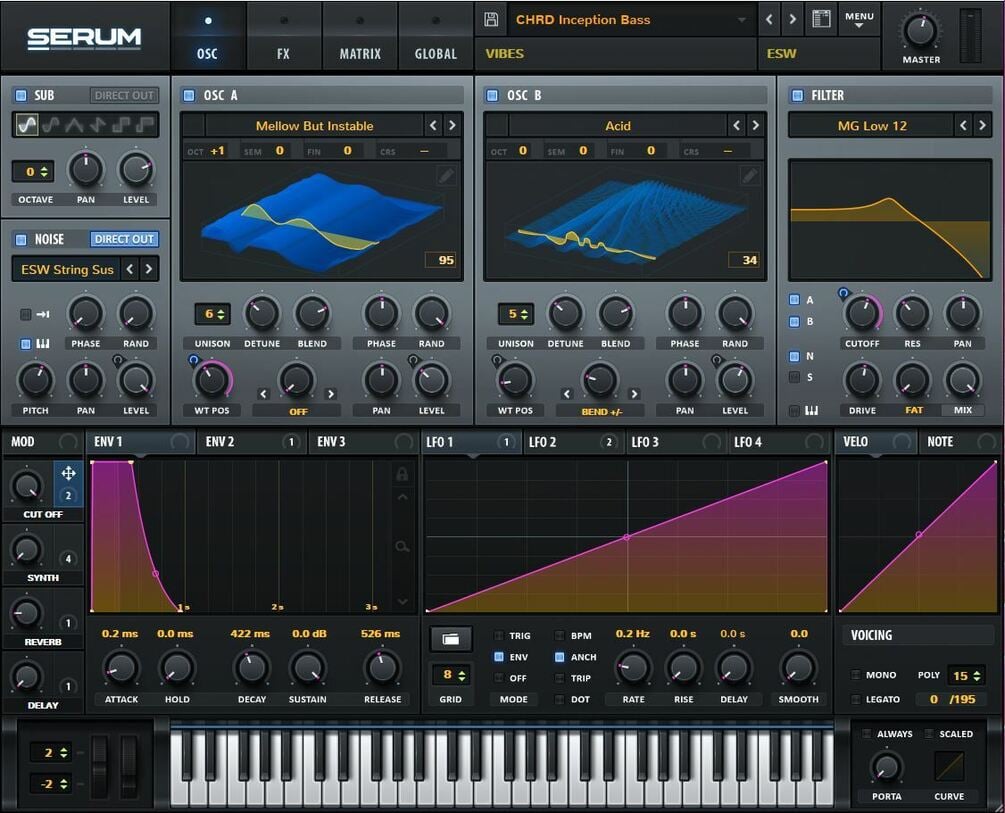Select next filter type arrow
The width and height of the screenshot is (1005, 813).
(x=982, y=126)
